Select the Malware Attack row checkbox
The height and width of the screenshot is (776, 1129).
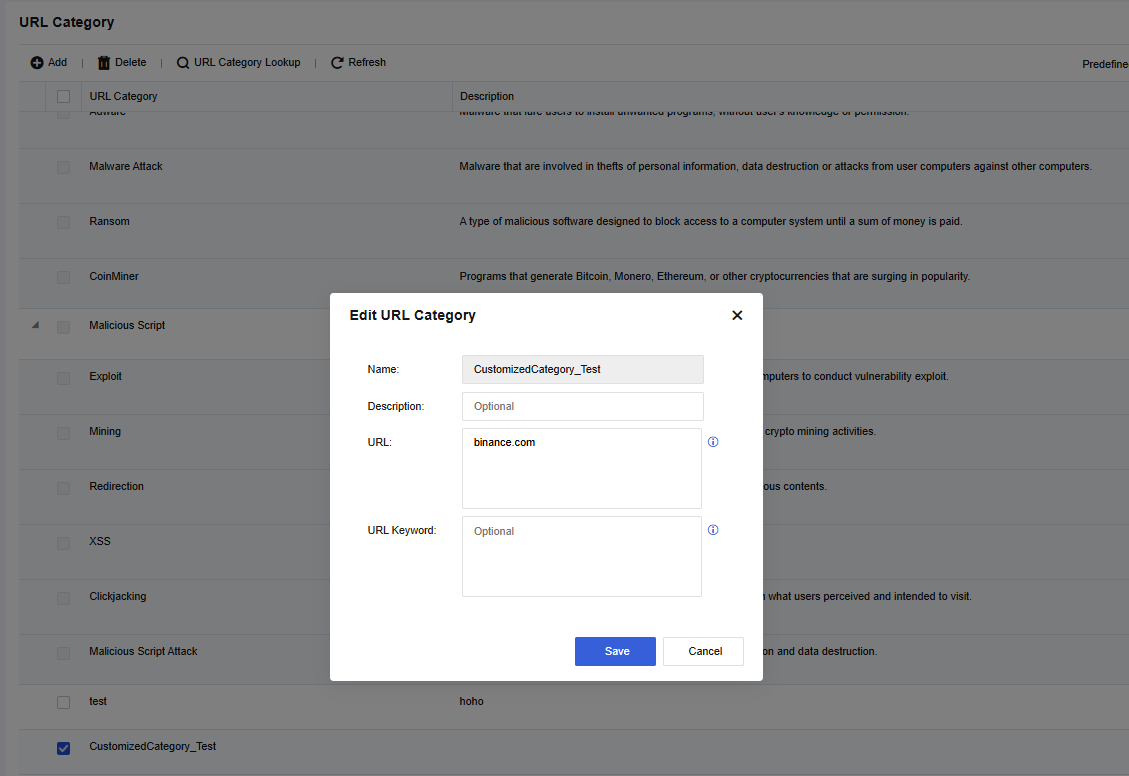64,167
